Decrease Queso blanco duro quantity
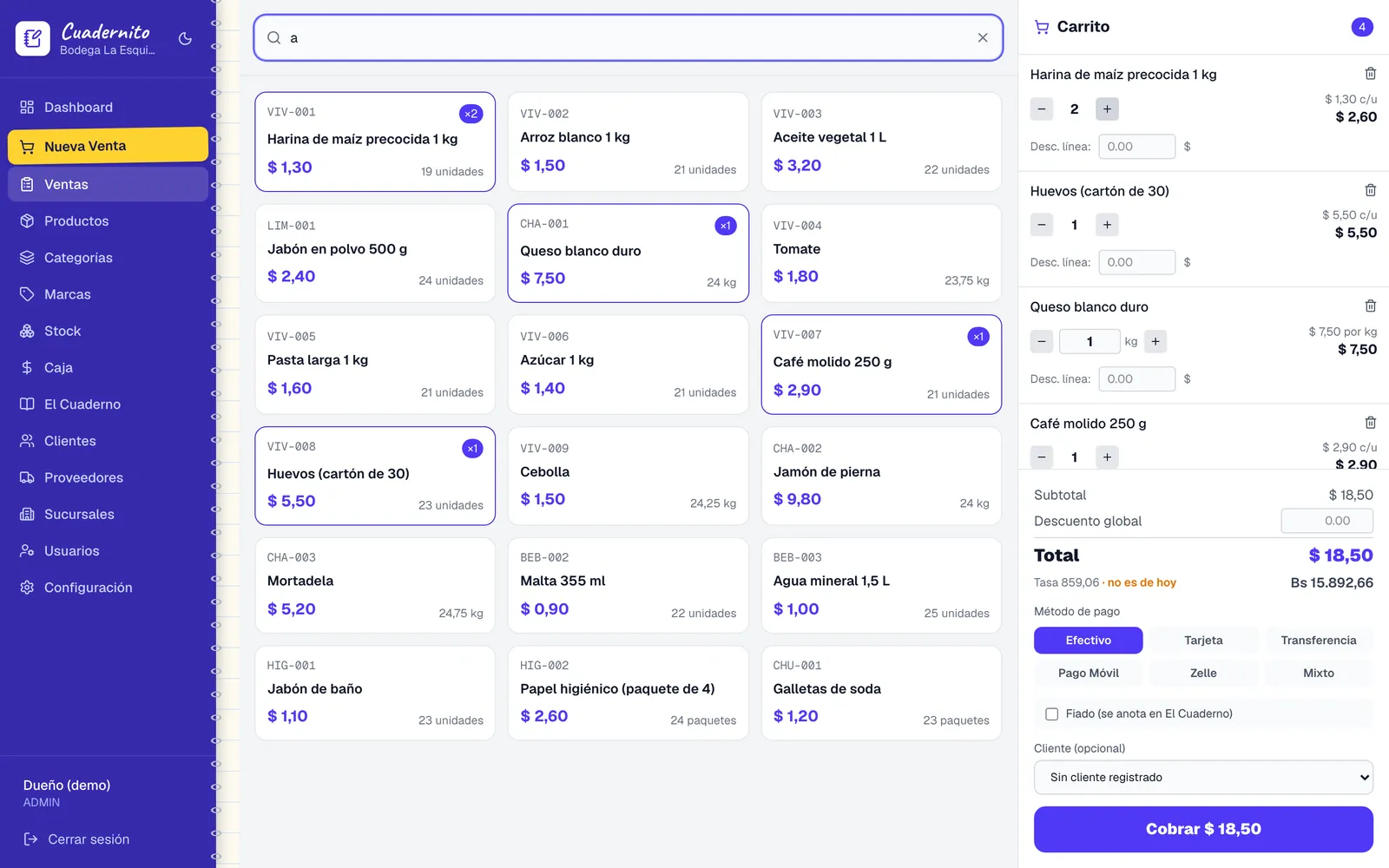The width and height of the screenshot is (1389, 868). (x=1042, y=341)
